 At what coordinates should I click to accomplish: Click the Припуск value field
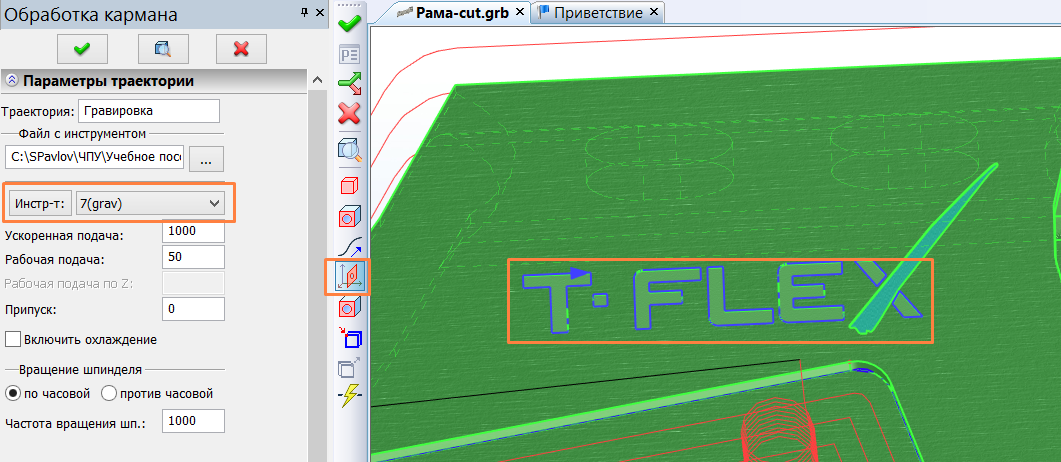[x=194, y=309]
